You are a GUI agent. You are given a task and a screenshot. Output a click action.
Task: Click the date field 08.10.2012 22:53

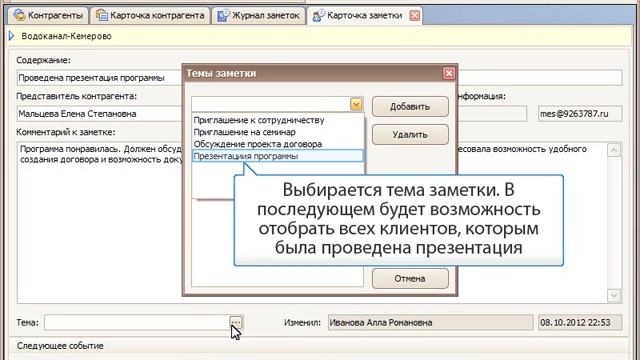point(580,322)
